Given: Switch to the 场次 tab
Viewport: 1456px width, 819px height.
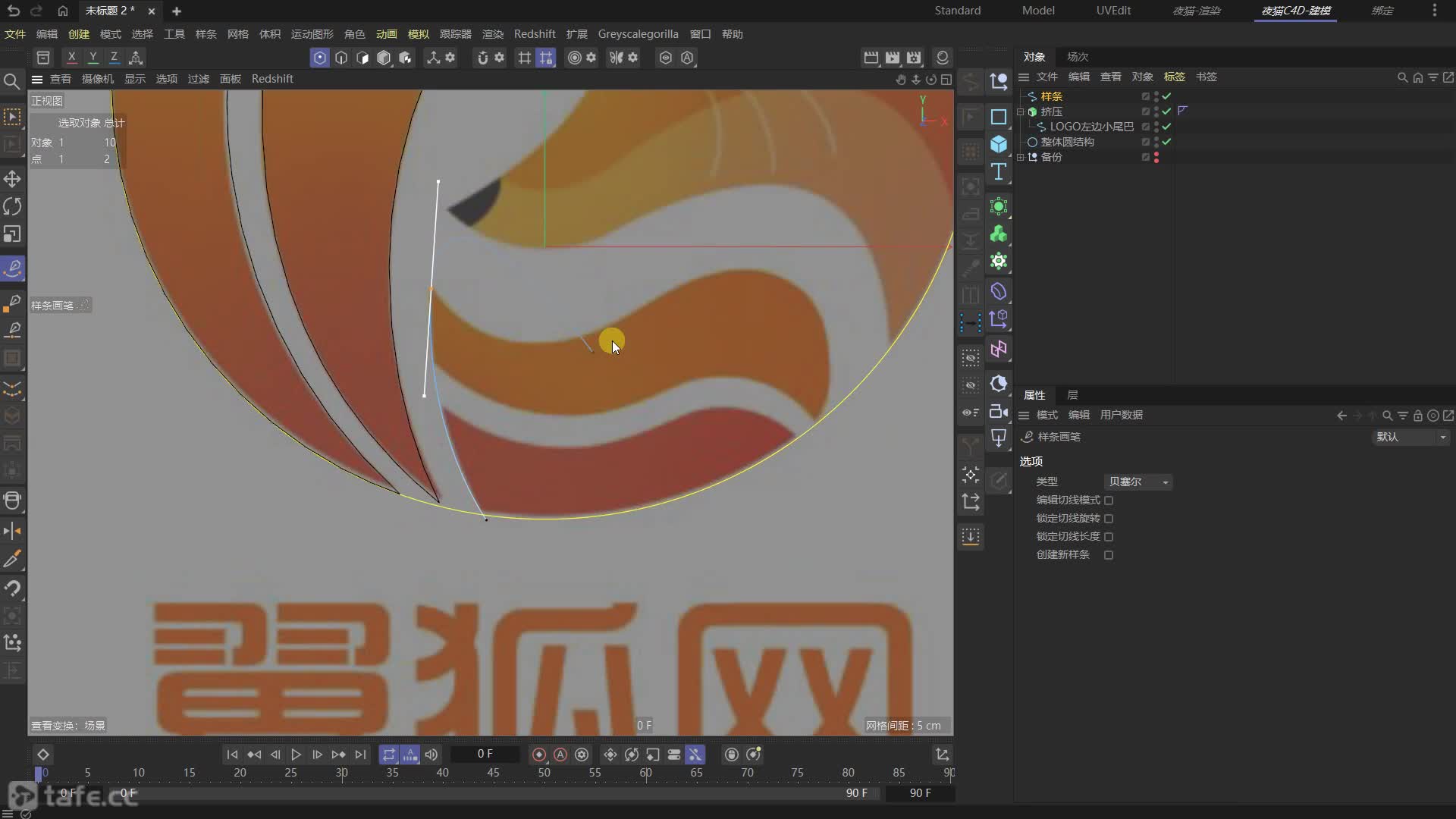Looking at the screenshot, I should (x=1078, y=57).
